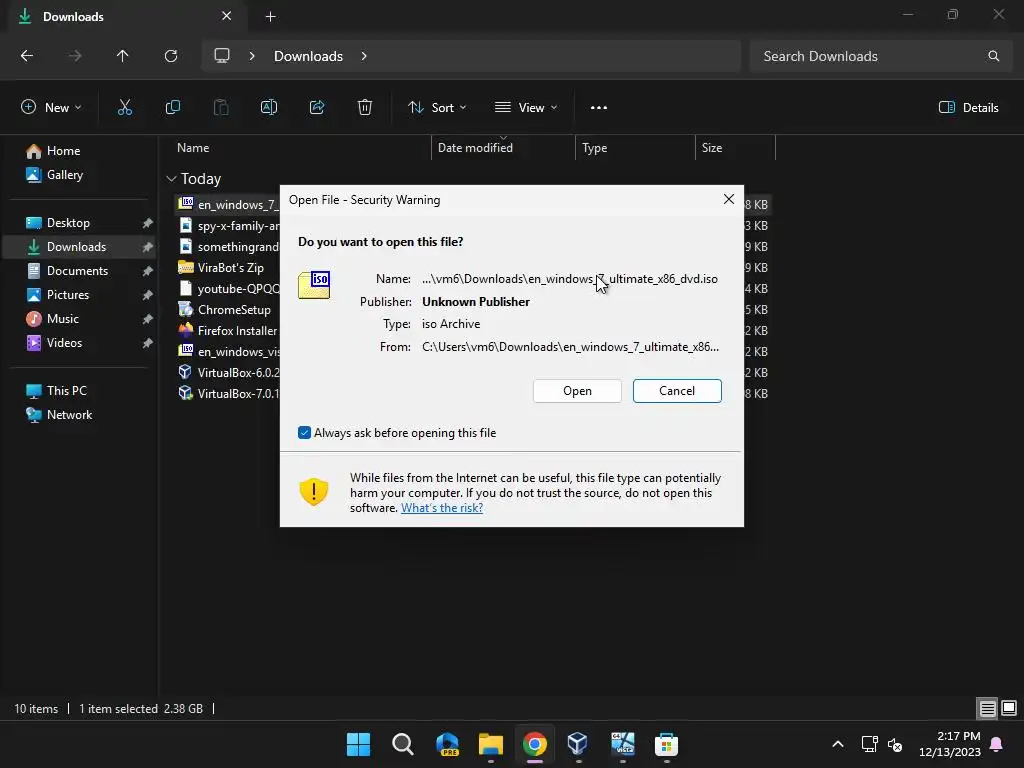Open Pictures in navigation pane

click(x=68, y=295)
